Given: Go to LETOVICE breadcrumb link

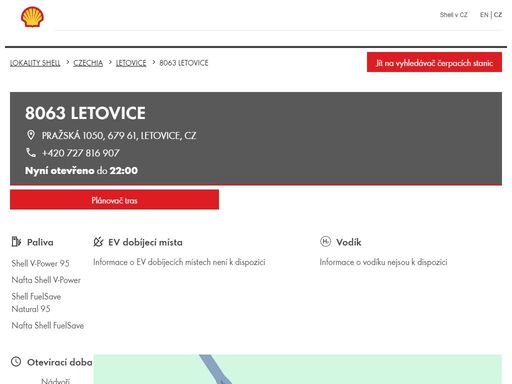Looking at the screenshot, I should click(131, 63).
